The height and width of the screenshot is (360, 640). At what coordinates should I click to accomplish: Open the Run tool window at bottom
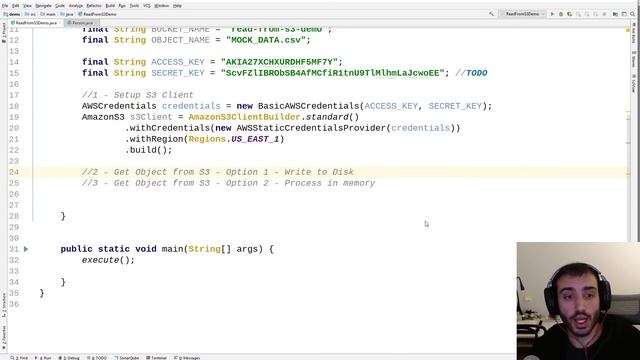[x=43, y=358]
